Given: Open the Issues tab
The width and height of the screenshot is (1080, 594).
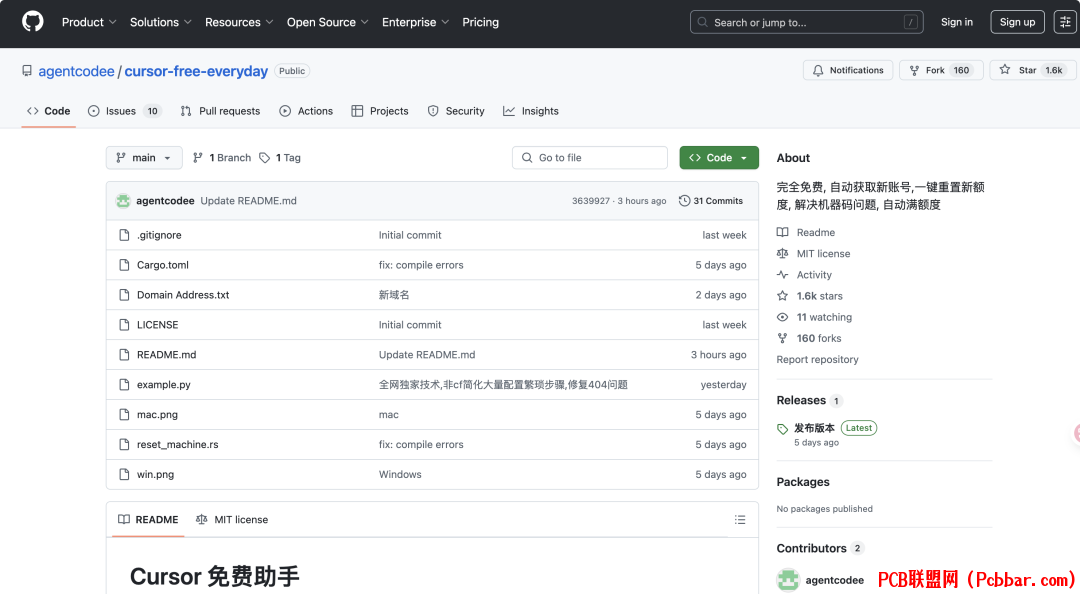Looking at the screenshot, I should tap(125, 111).
